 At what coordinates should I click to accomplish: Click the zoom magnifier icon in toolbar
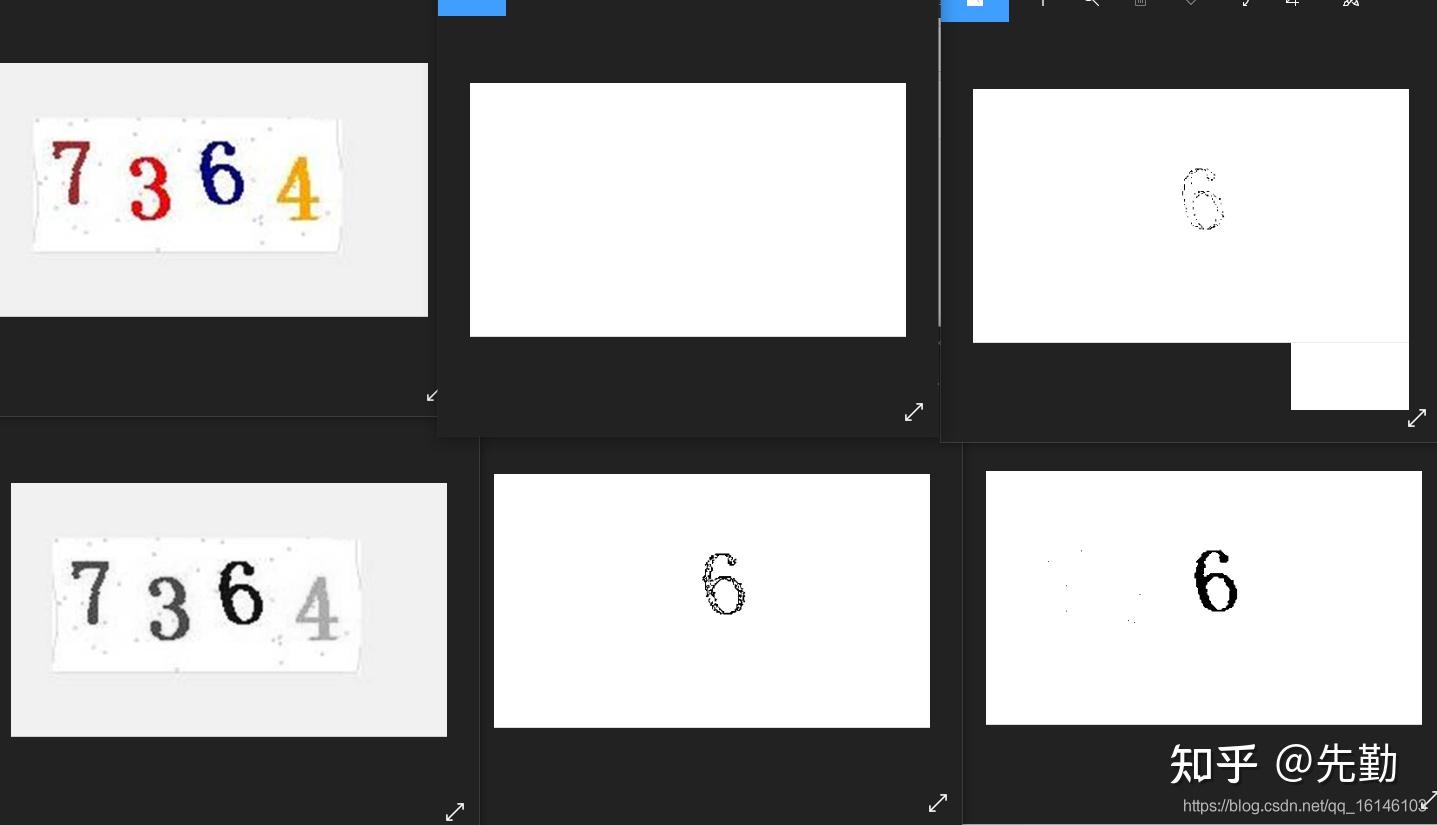tap(1091, 3)
